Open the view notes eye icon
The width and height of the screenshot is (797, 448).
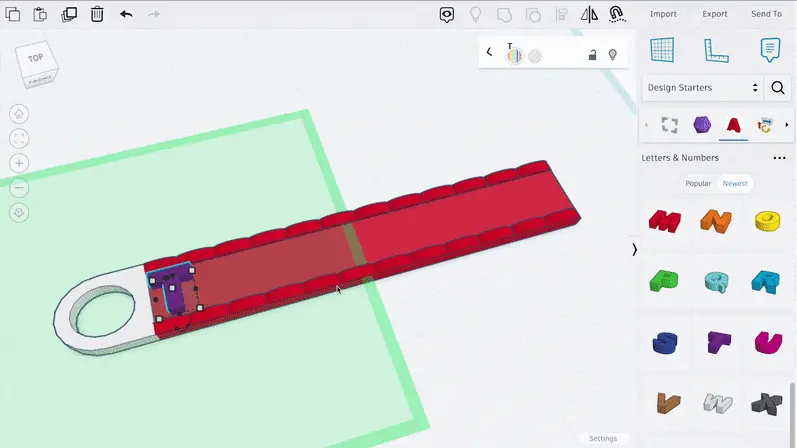click(x=447, y=15)
